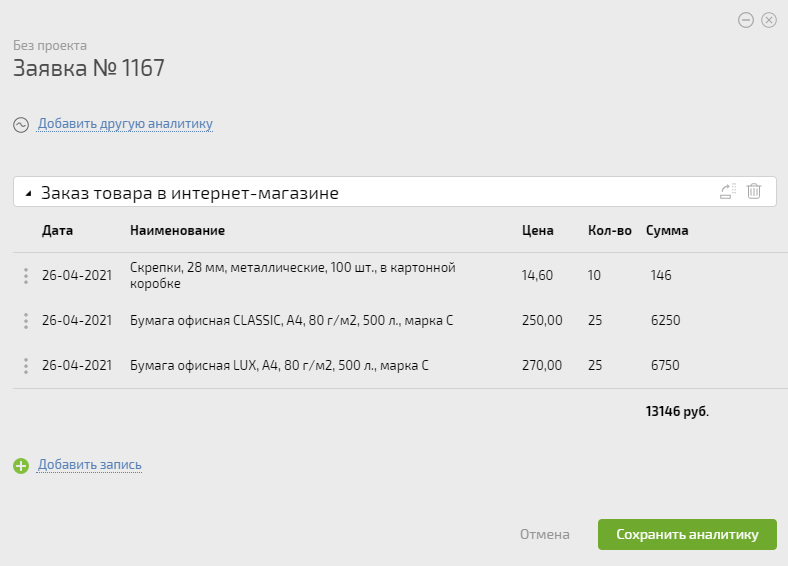The width and height of the screenshot is (788, 566).
Task: Click the price 270,00
Action: click(542, 365)
